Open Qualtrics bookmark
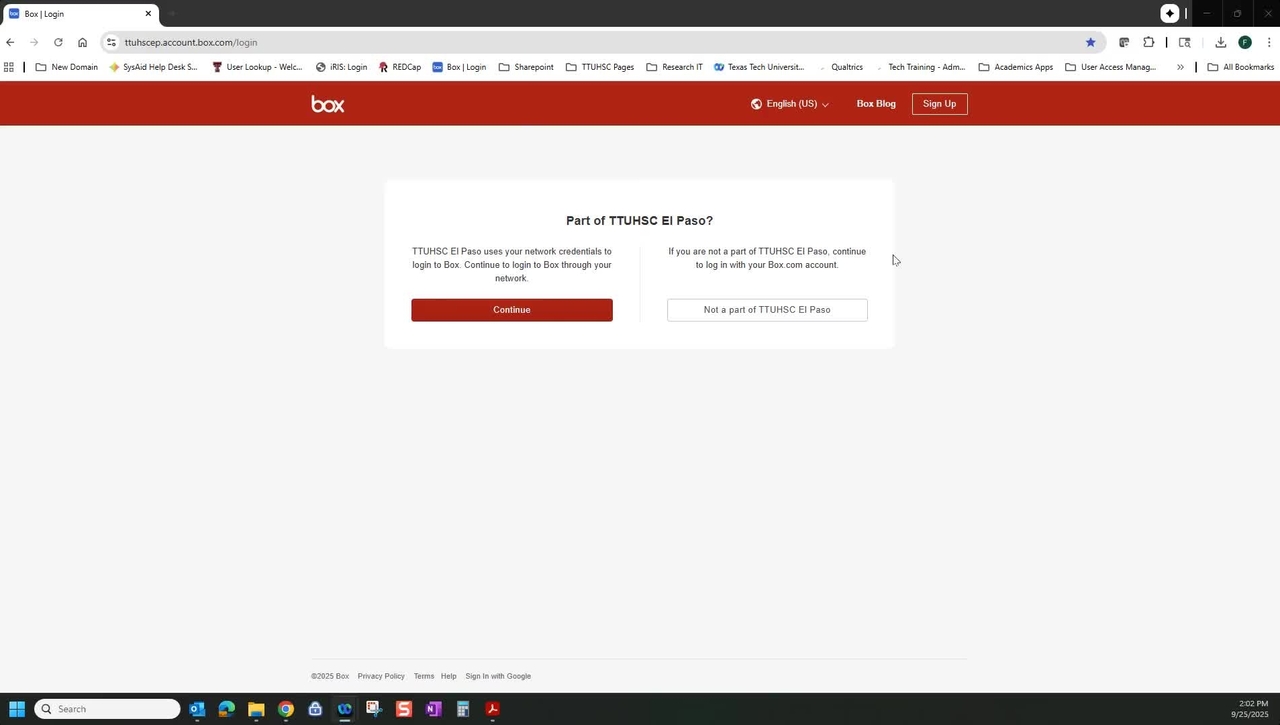The height and width of the screenshot is (725, 1280). 840,67
